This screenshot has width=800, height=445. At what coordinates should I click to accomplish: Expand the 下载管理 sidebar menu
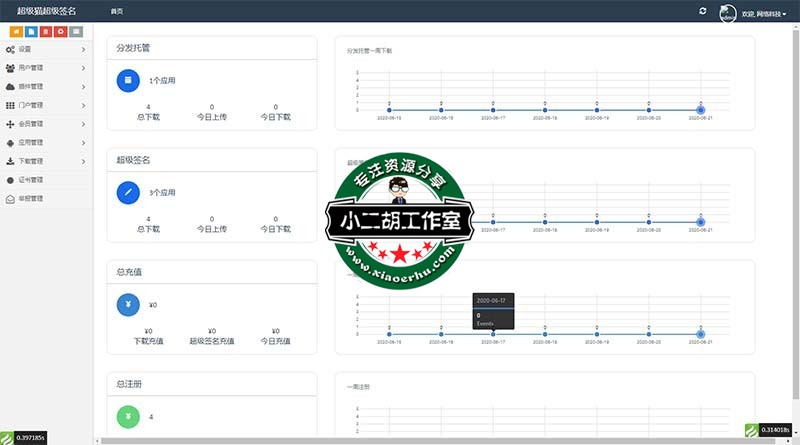coord(45,161)
